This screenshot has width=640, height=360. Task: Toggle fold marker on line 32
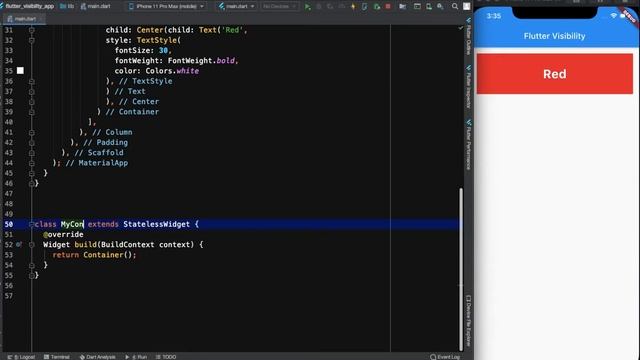[x=31, y=40]
